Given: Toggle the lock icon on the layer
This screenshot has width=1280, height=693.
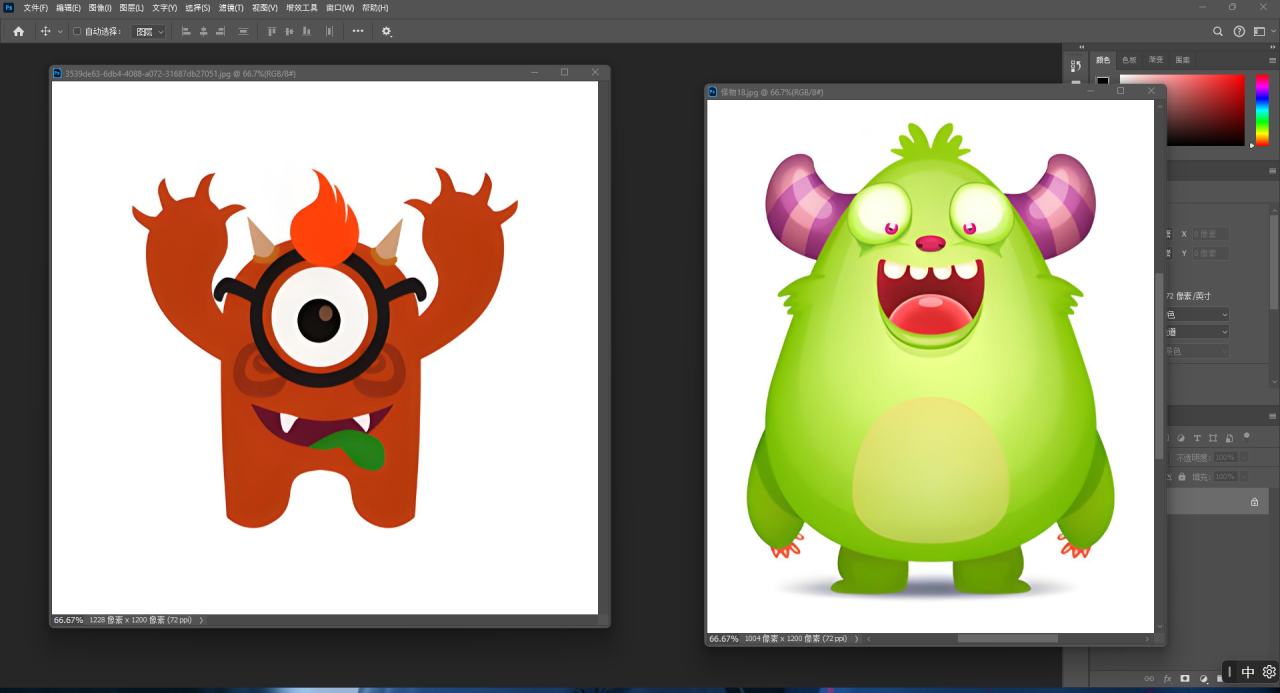Looking at the screenshot, I should tap(1254, 502).
